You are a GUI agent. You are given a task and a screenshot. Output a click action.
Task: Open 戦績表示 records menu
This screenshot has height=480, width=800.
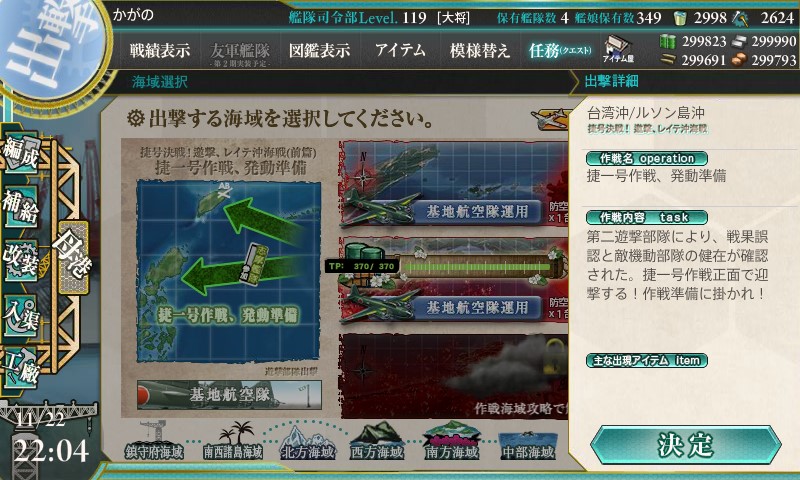click(x=159, y=50)
